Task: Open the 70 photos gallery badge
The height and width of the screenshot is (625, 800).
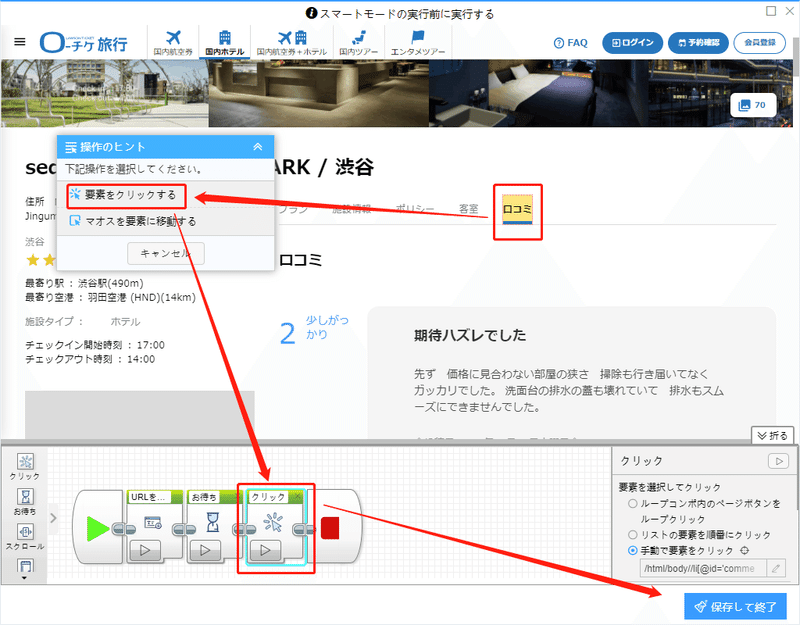Action: pos(753,105)
